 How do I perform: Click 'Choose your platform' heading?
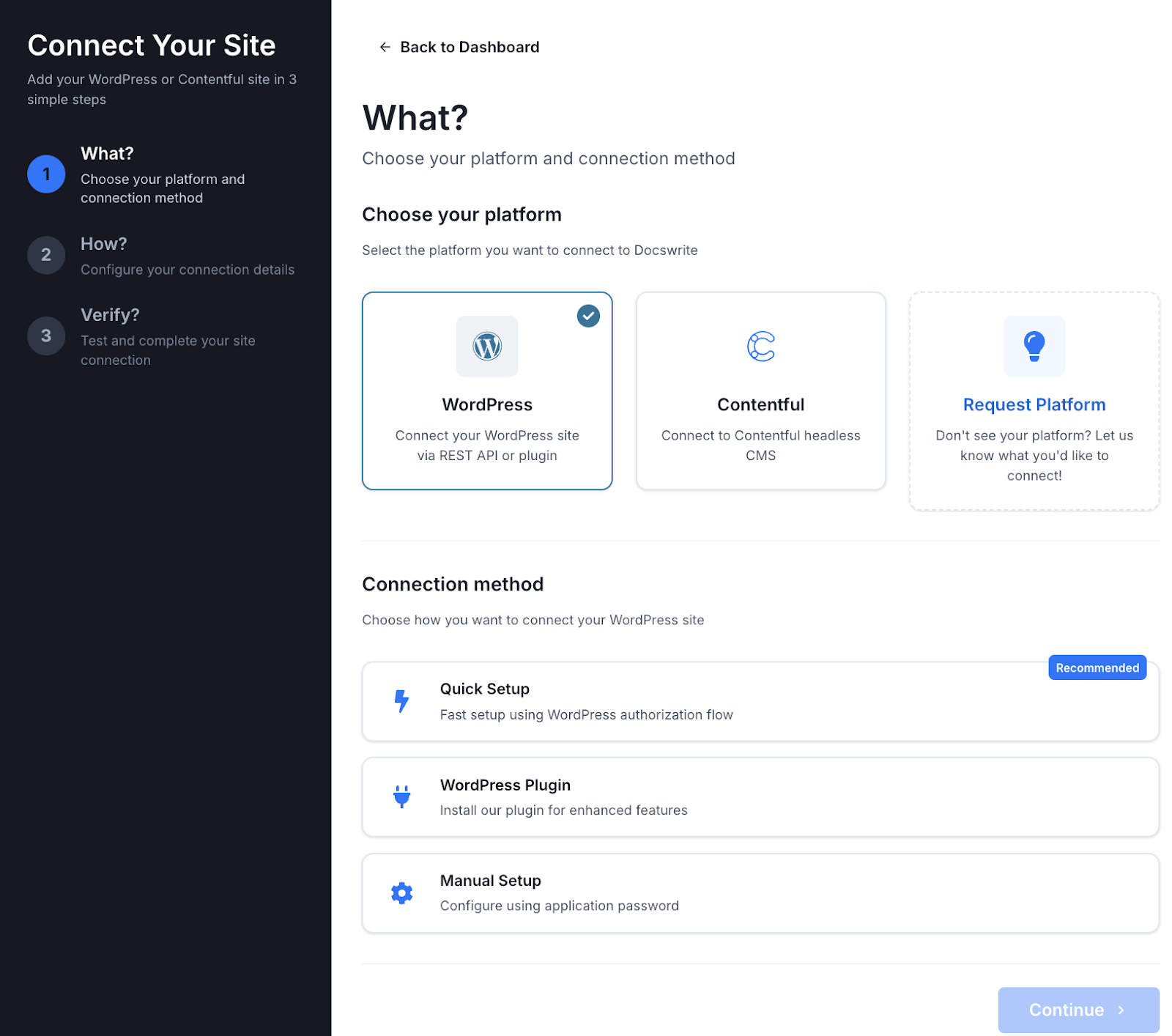pyautogui.click(x=461, y=214)
